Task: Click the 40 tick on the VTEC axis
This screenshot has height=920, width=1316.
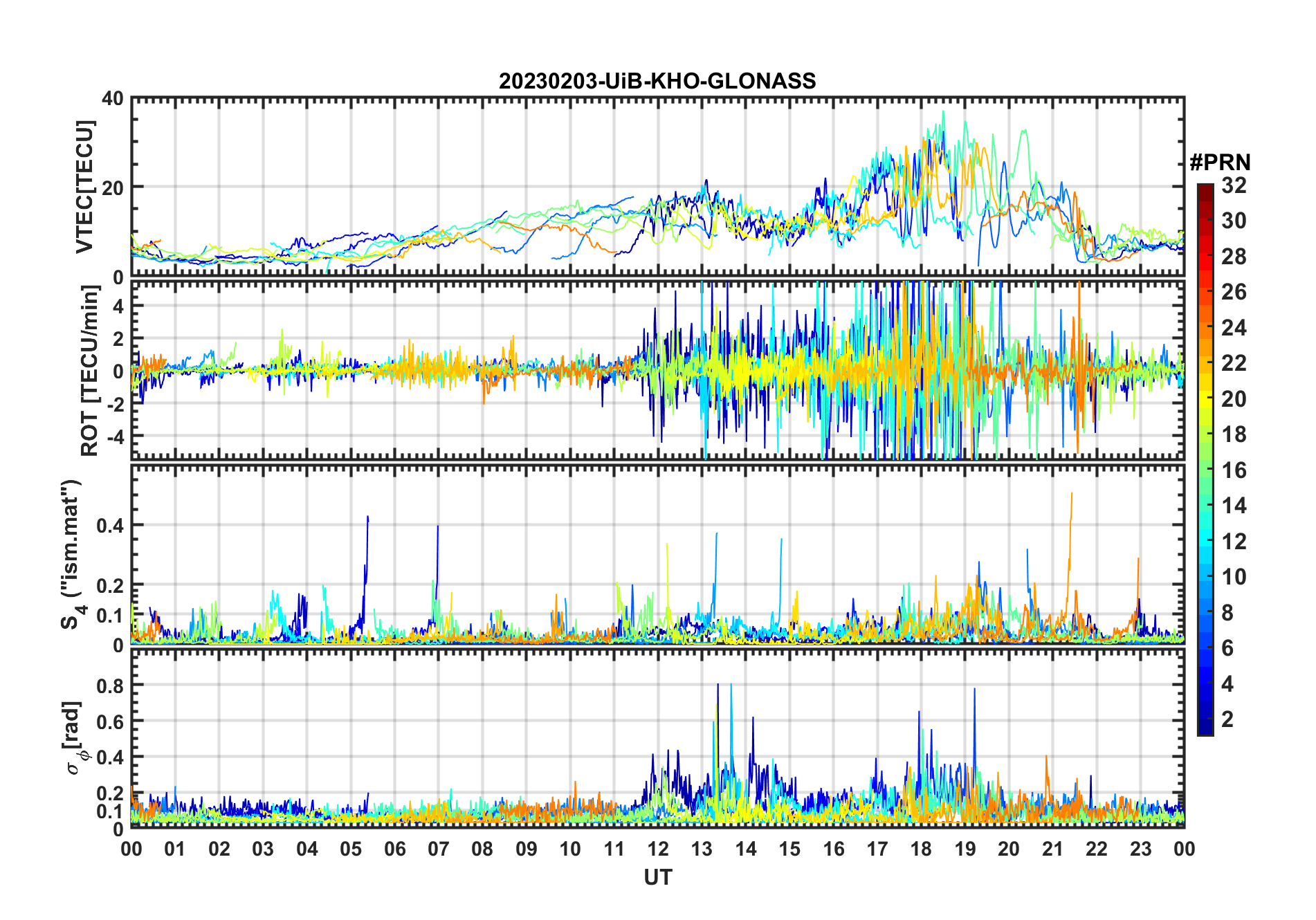Action: point(112,99)
